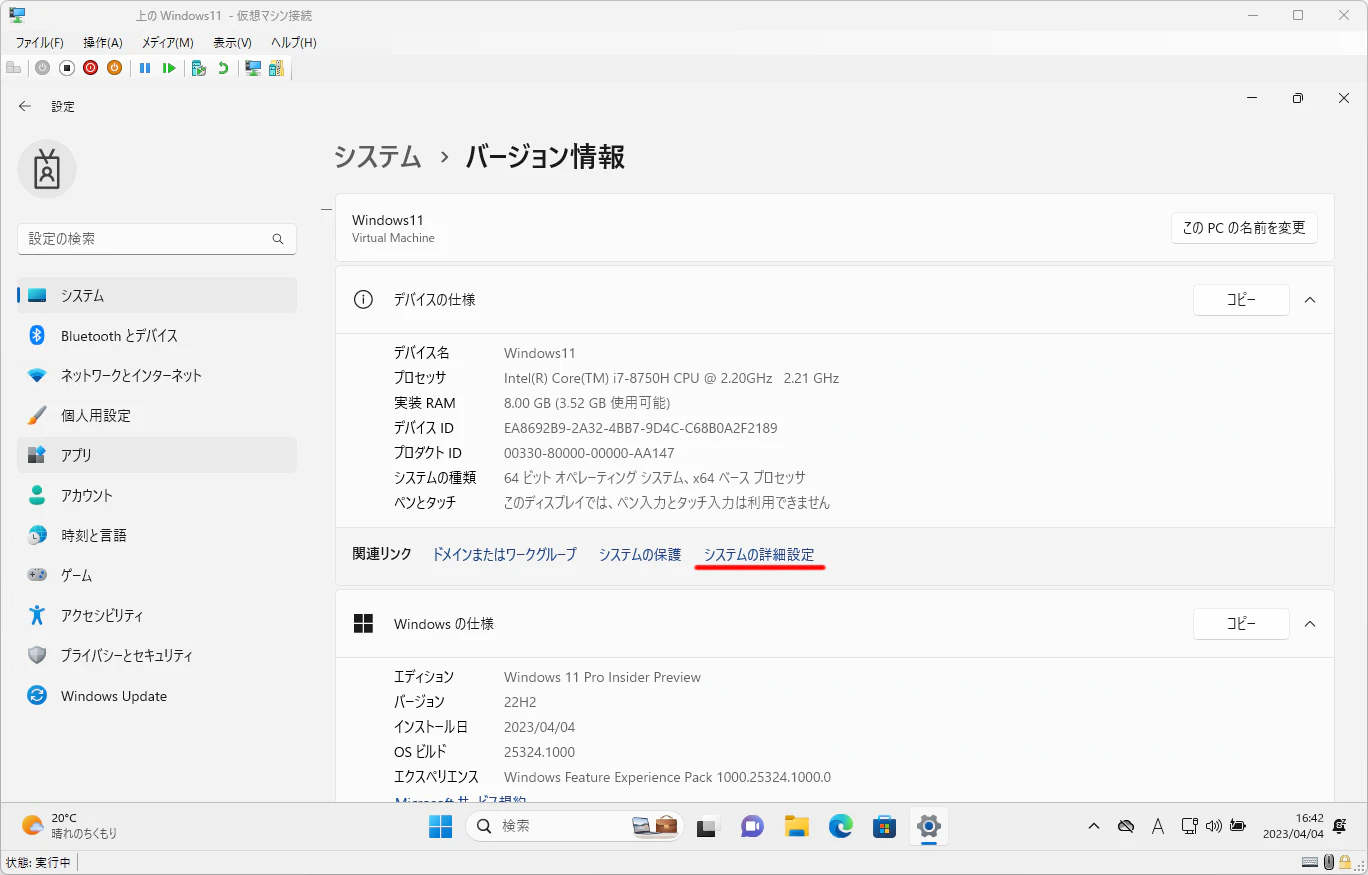The width and height of the screenshot is (1368, 875).
Task: Click この PC の名前を変更 button
Action: pos(1244,228)
